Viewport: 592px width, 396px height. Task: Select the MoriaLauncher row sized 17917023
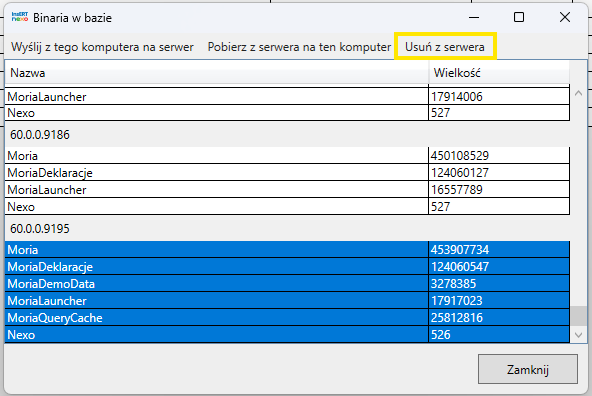point(287,300)
